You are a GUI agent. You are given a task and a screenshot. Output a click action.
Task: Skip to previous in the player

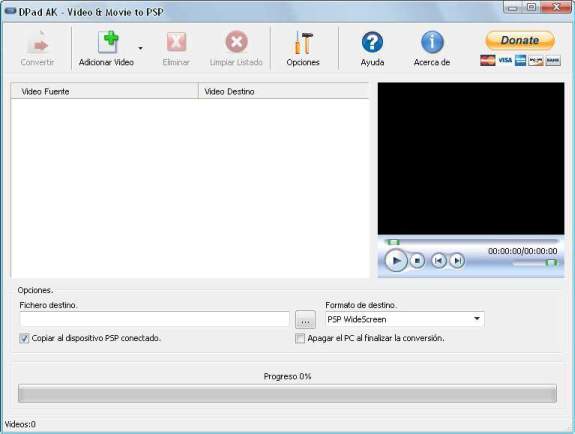pyautogui.click(x=438, y=260)
